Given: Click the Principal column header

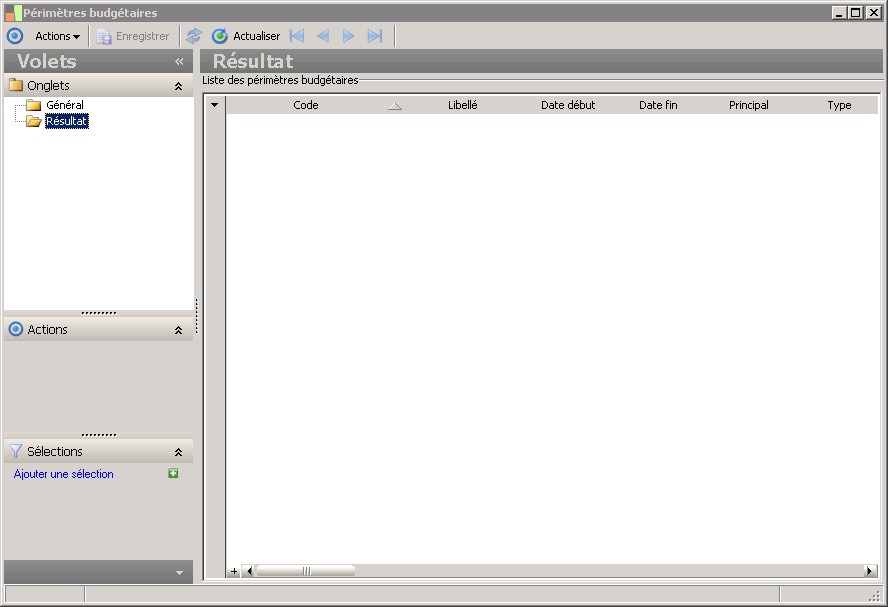Looking at the screenshot, I should pos(749,105).
